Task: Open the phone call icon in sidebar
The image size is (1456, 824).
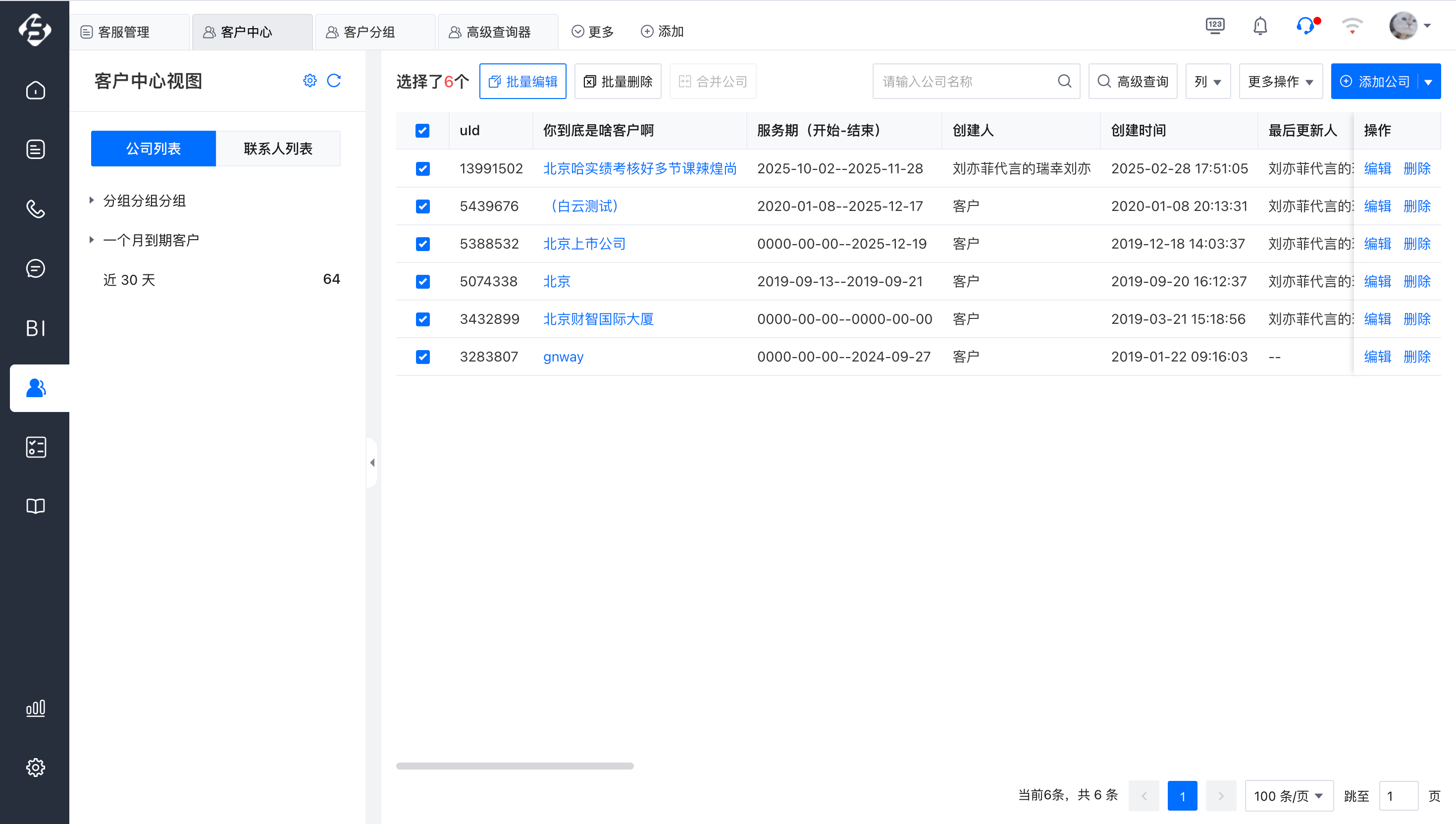Action: 35,209
